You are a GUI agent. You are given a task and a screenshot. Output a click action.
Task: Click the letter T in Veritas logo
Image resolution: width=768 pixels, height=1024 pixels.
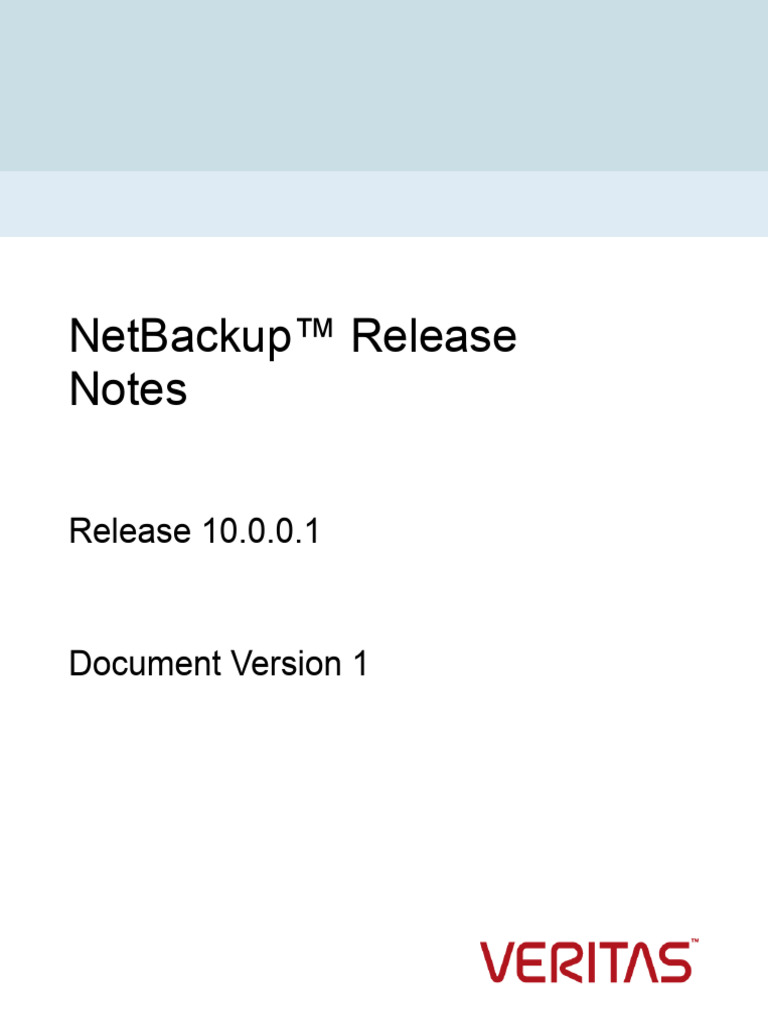pos(614,962)
